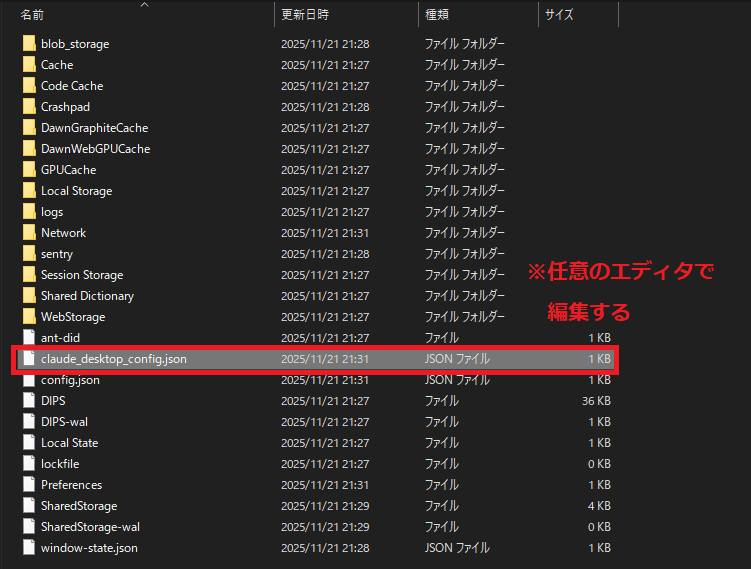Click the Cache folder icon
The image size is (751, 569).
point(29,65)
